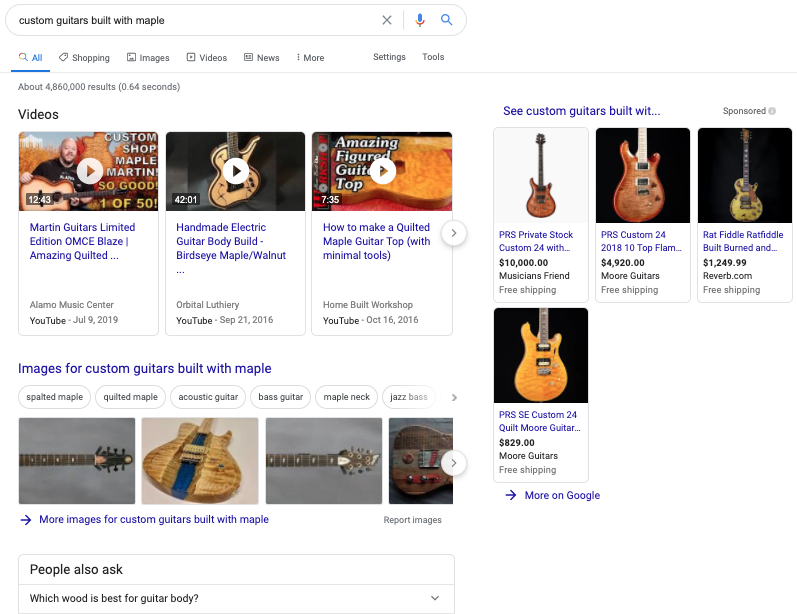Open the partially visible brown guitar image
Viewport: 797px width, 614px height.
click(x=421, y=461)
